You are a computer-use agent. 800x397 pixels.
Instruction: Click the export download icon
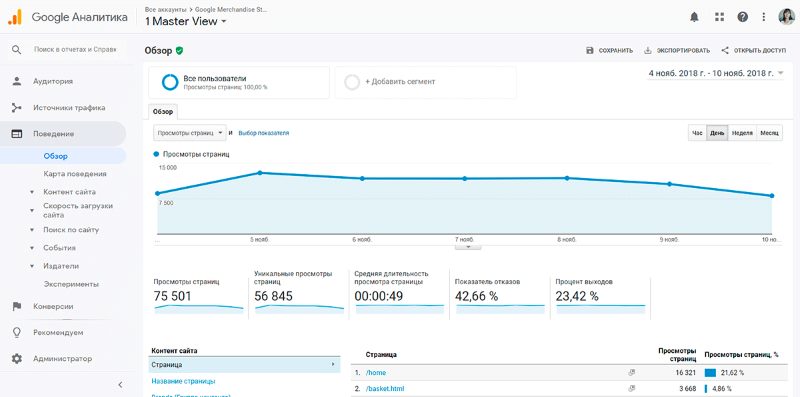coord(648,51)
